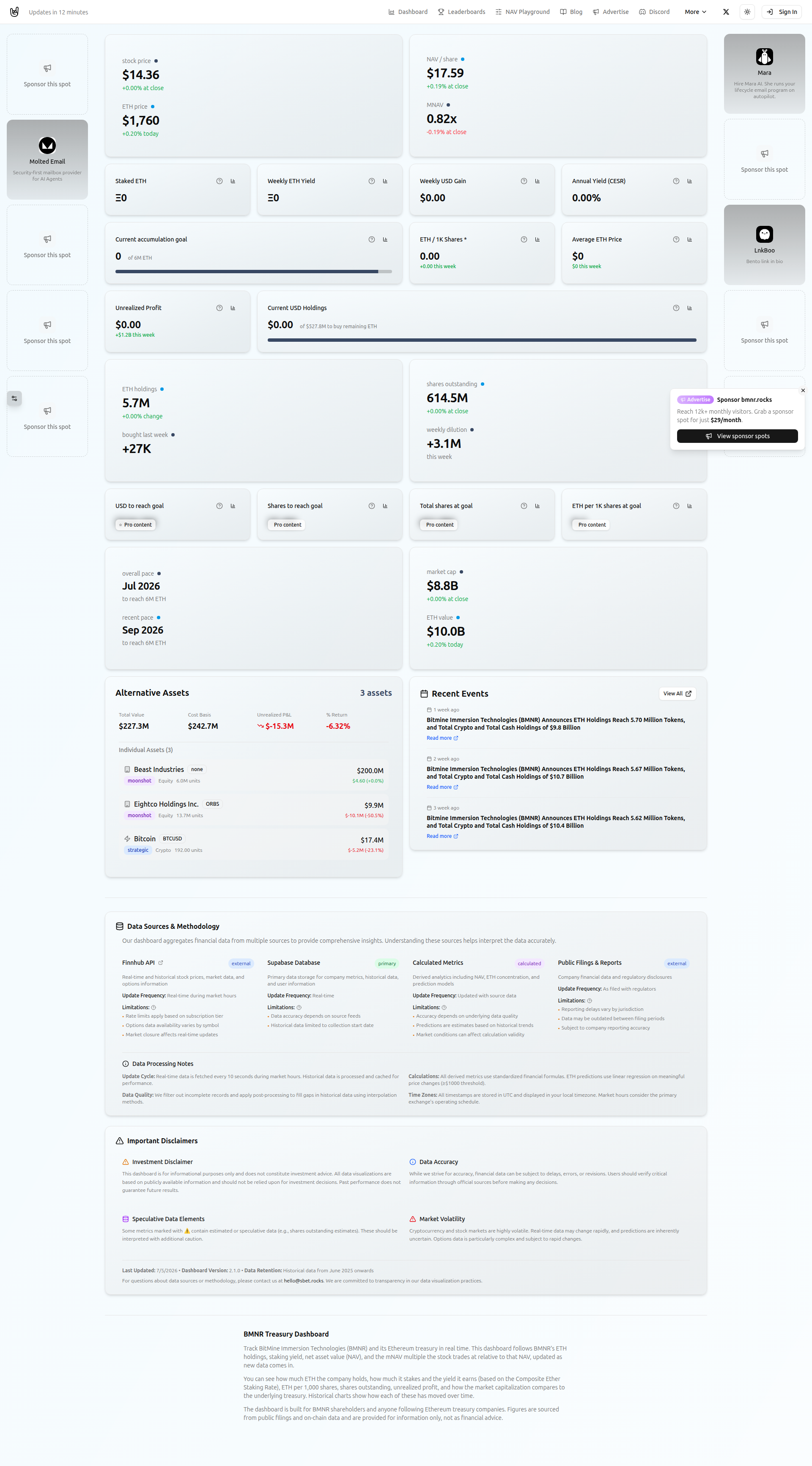
Task: Click the hello@sbet.rocks email link
Action: click(303, 1280)
